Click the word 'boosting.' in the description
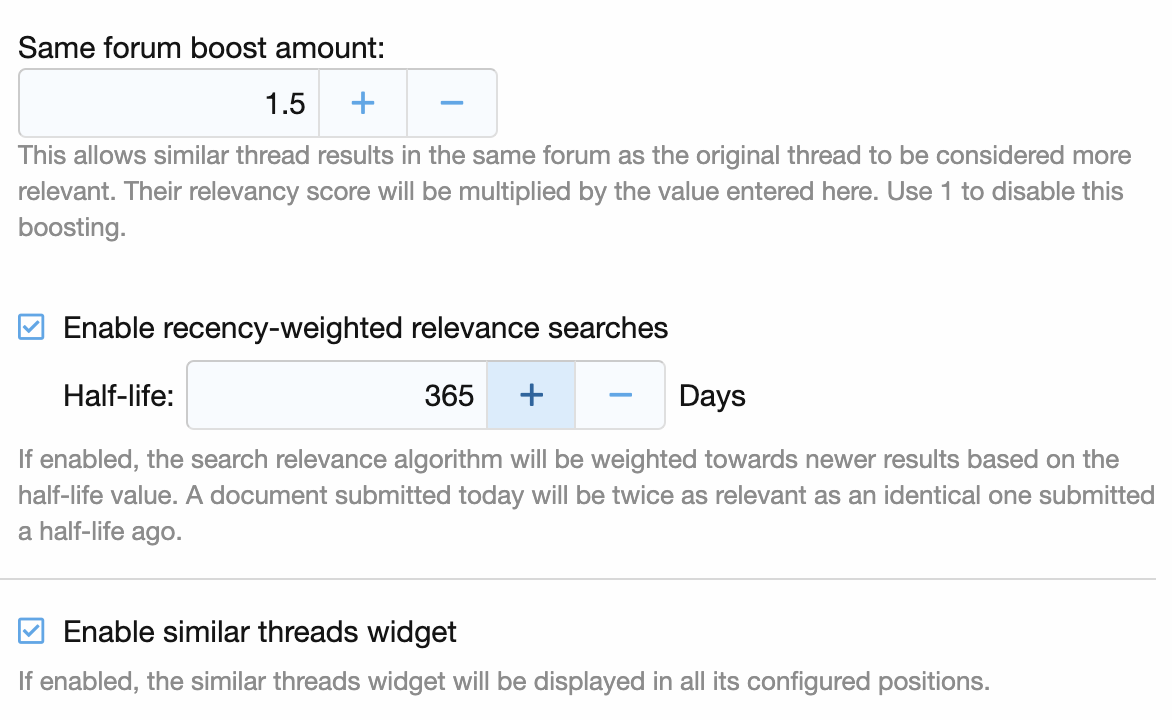This screenshot has width=1172, height=720. tap(72, 227)
